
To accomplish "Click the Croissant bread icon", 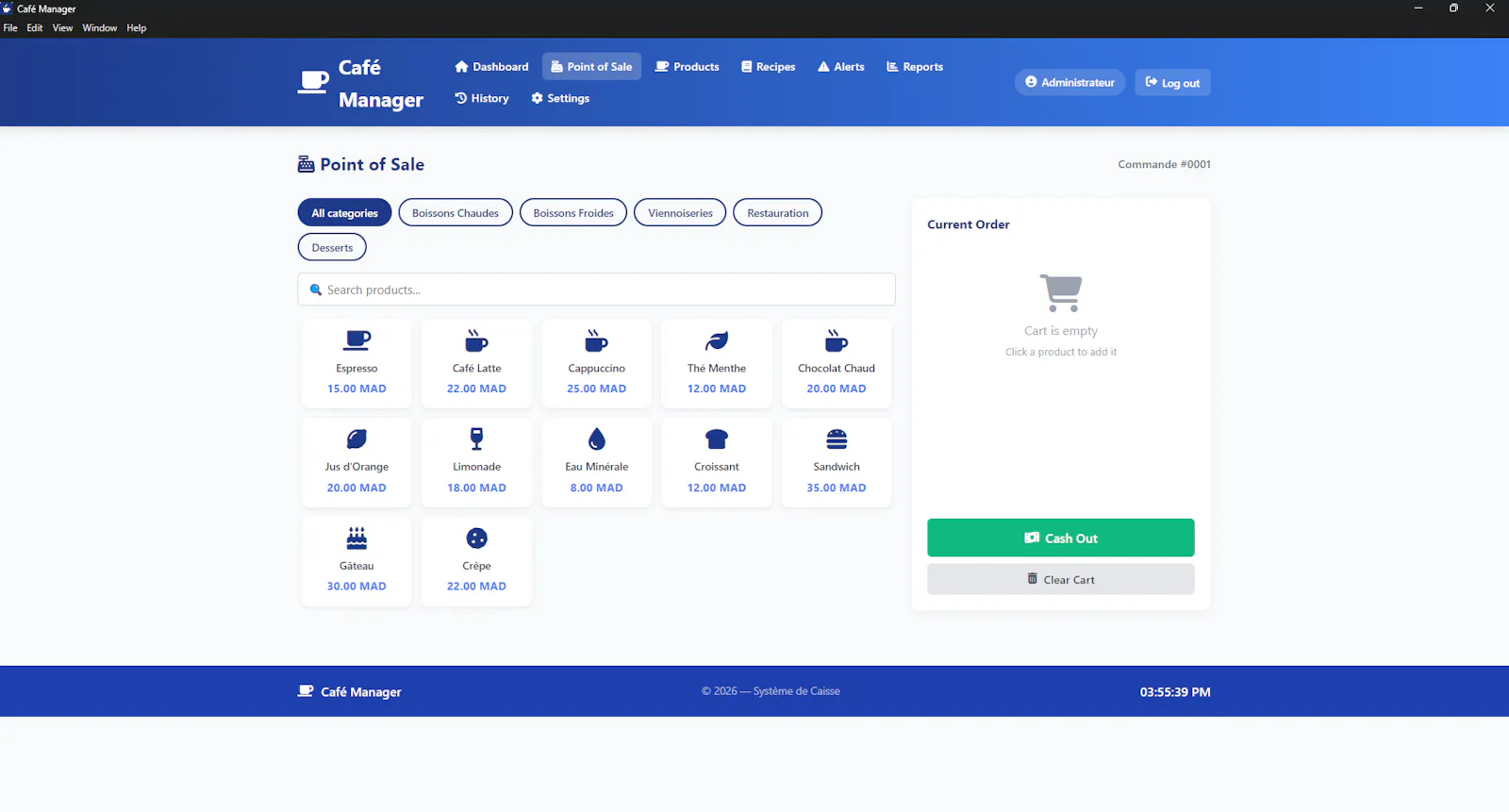I will coord(717,439).
